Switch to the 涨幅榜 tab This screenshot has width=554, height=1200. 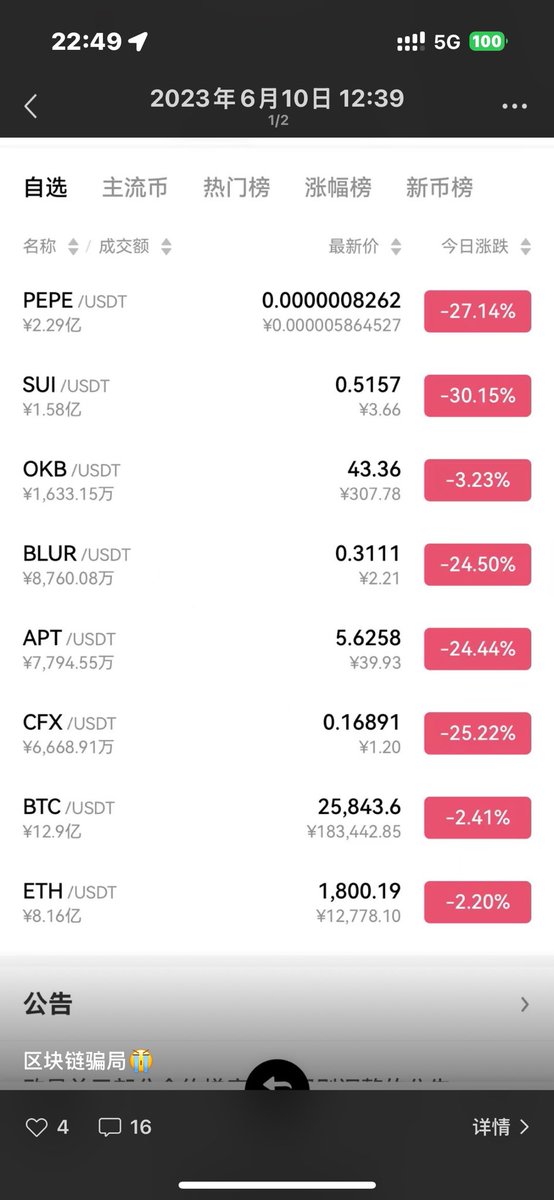pos(338,187)
